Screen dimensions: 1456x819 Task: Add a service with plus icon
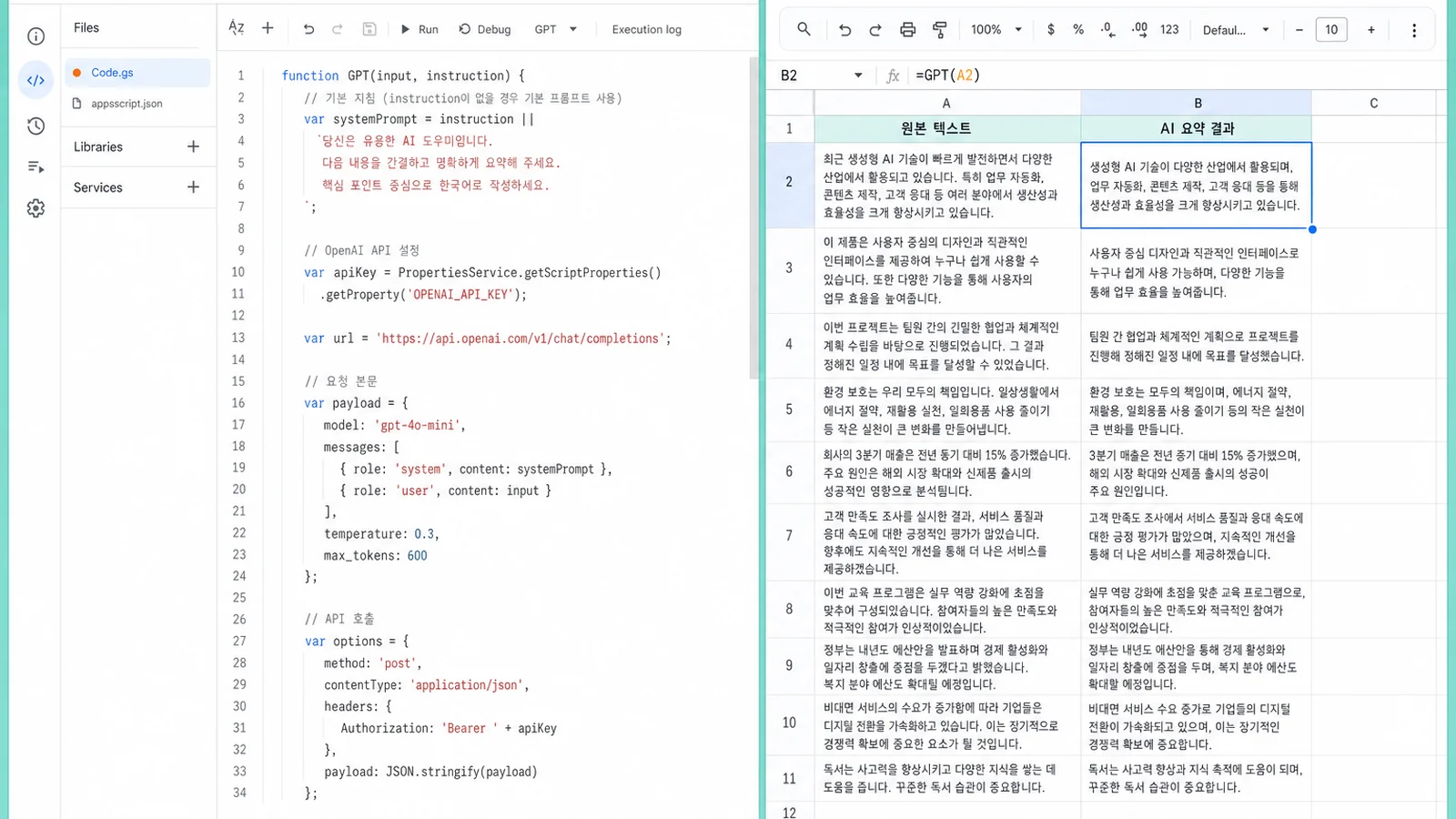(x=193, y=187)
